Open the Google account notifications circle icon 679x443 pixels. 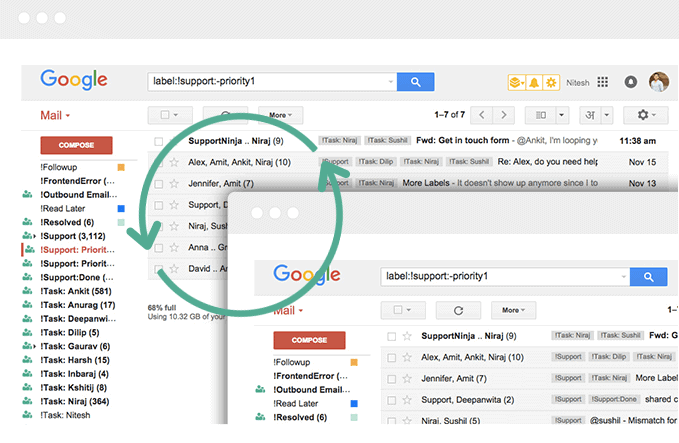(630, 81)
